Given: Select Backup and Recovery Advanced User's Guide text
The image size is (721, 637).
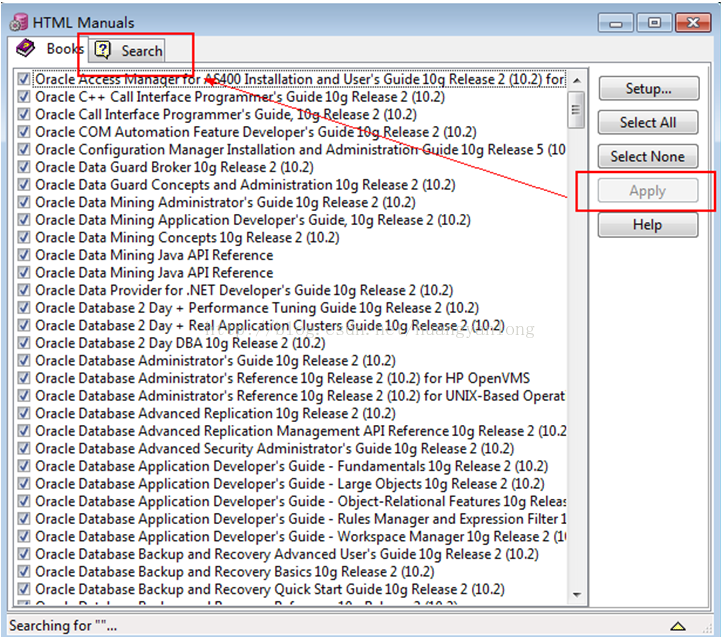Looking at the screenshot, I should [x=287, y=554].
